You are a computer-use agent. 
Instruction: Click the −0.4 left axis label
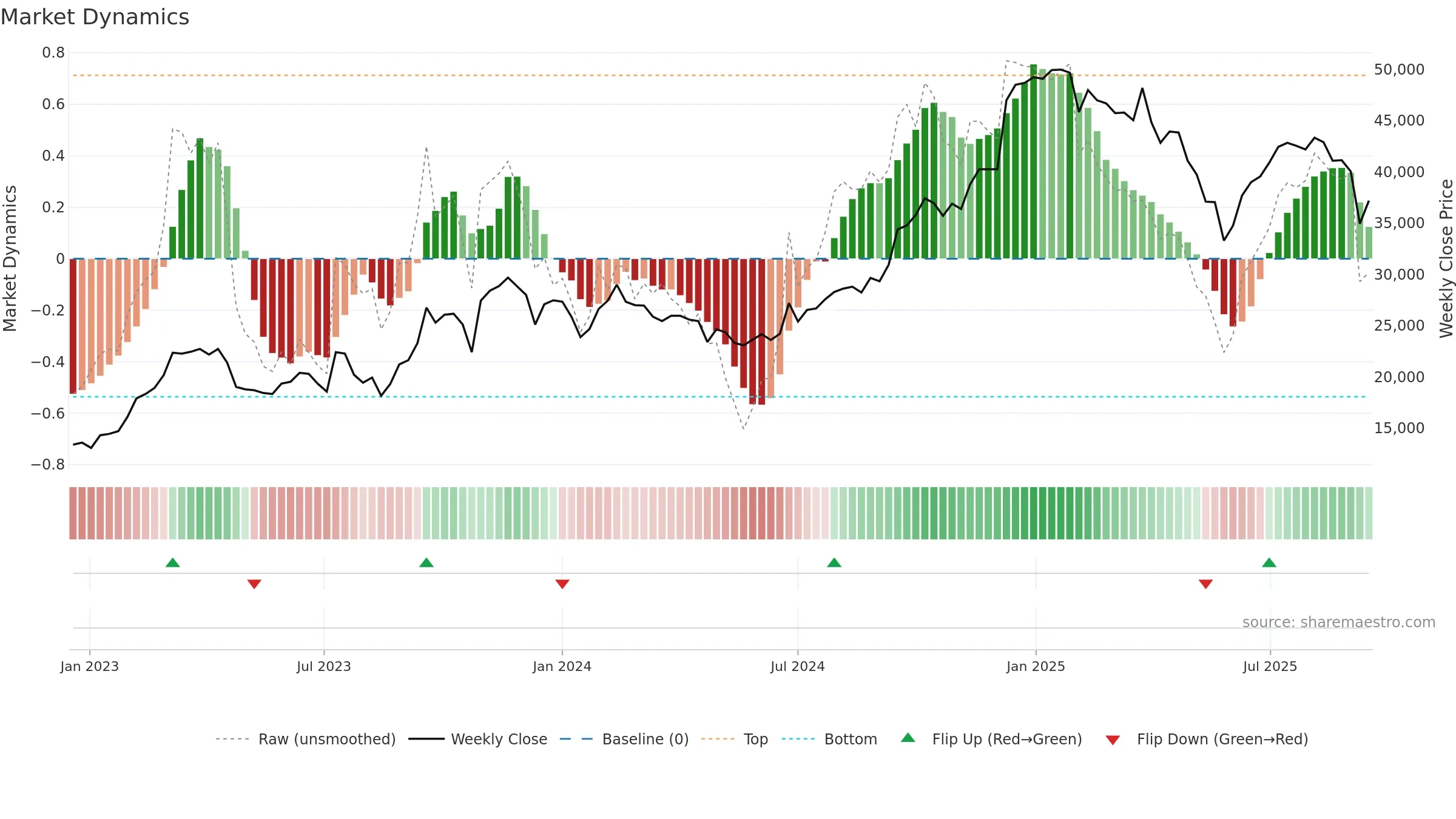[48, 362]
